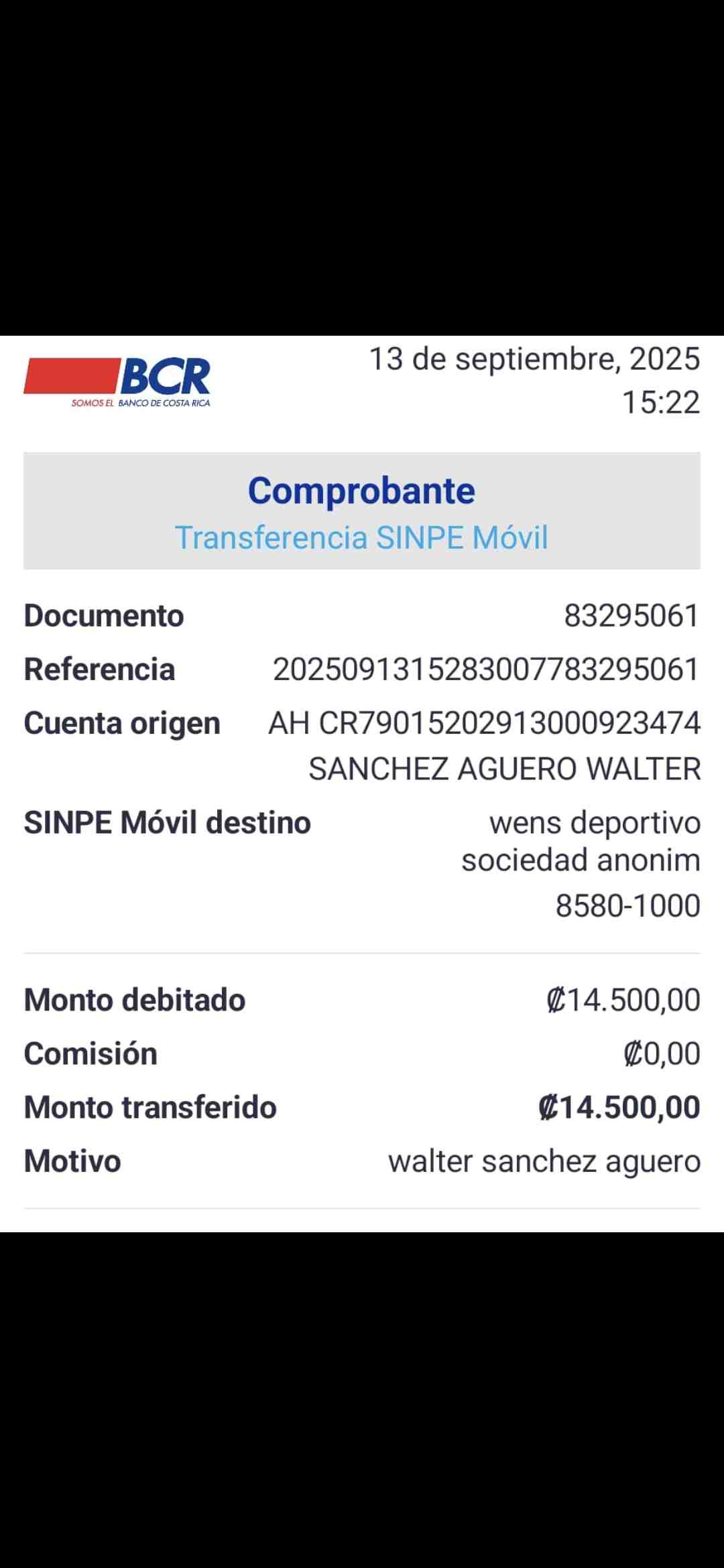
Task: Click the AH CR79 origin account number
Action: click(485, 723)
